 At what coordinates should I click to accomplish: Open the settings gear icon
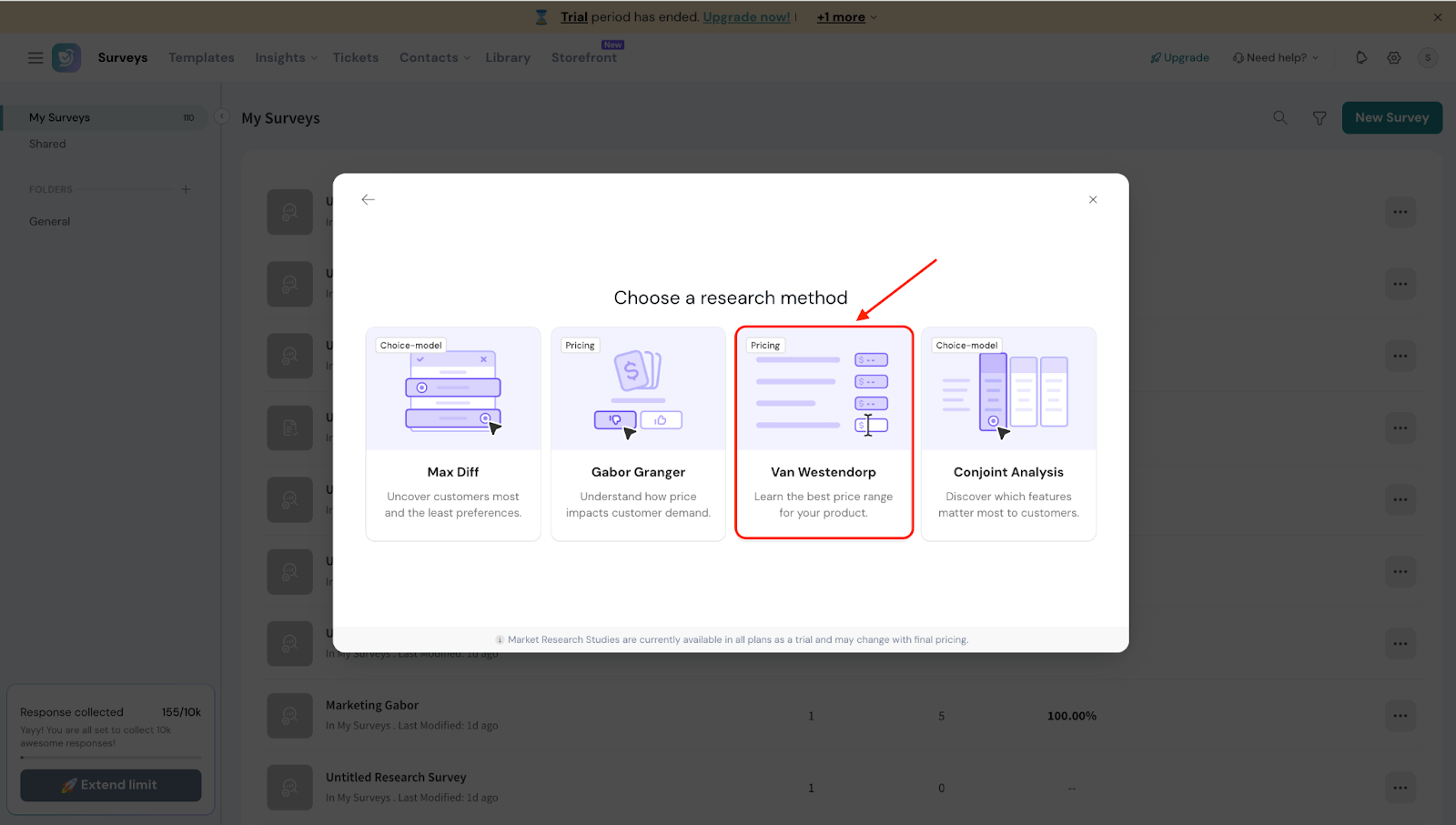tap(1393, 57)
